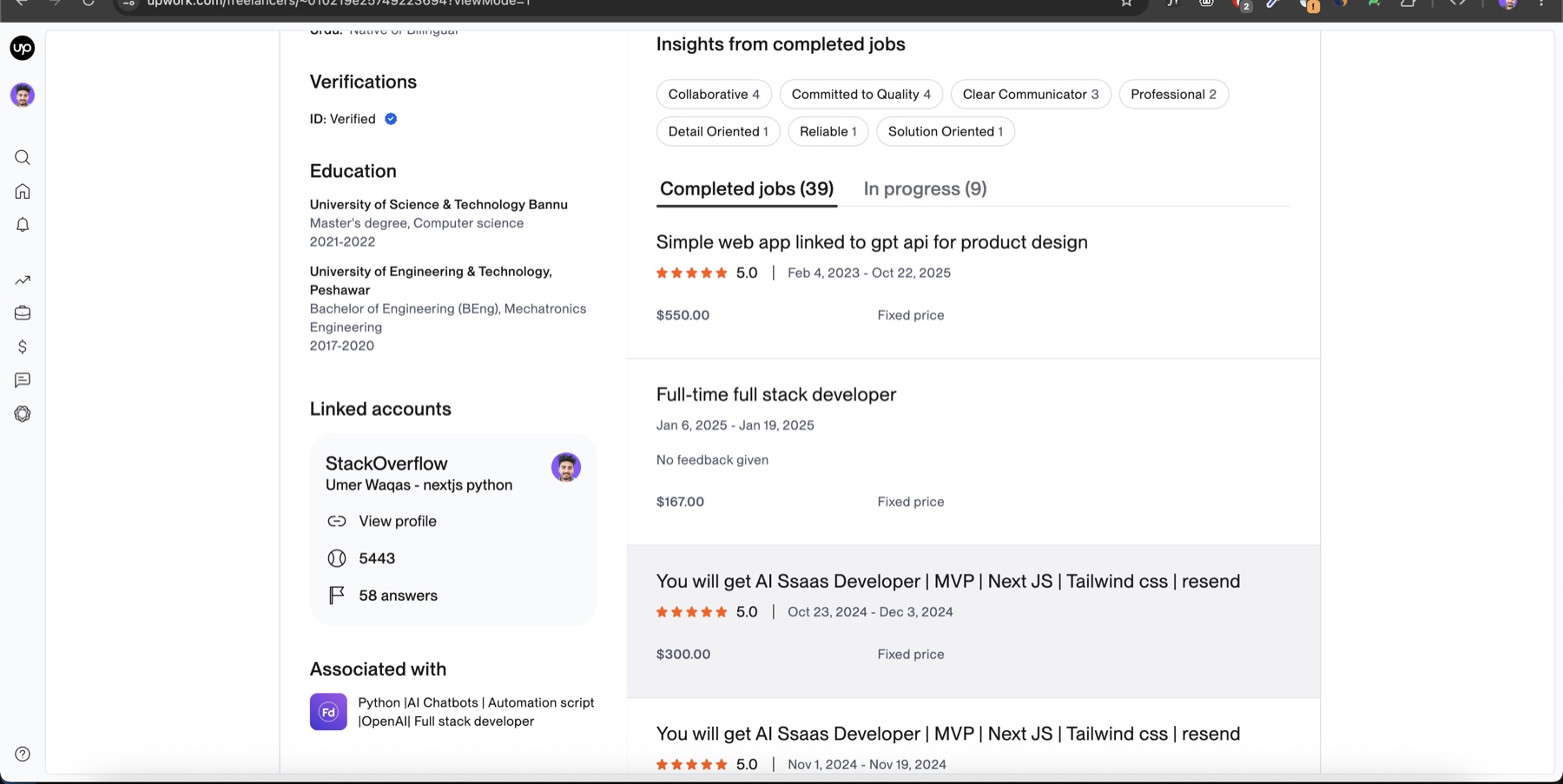Click the purple Fd agency logo
Viewport: 1563px width, 784px height.
pyautogui.click(x=328, y=712)
